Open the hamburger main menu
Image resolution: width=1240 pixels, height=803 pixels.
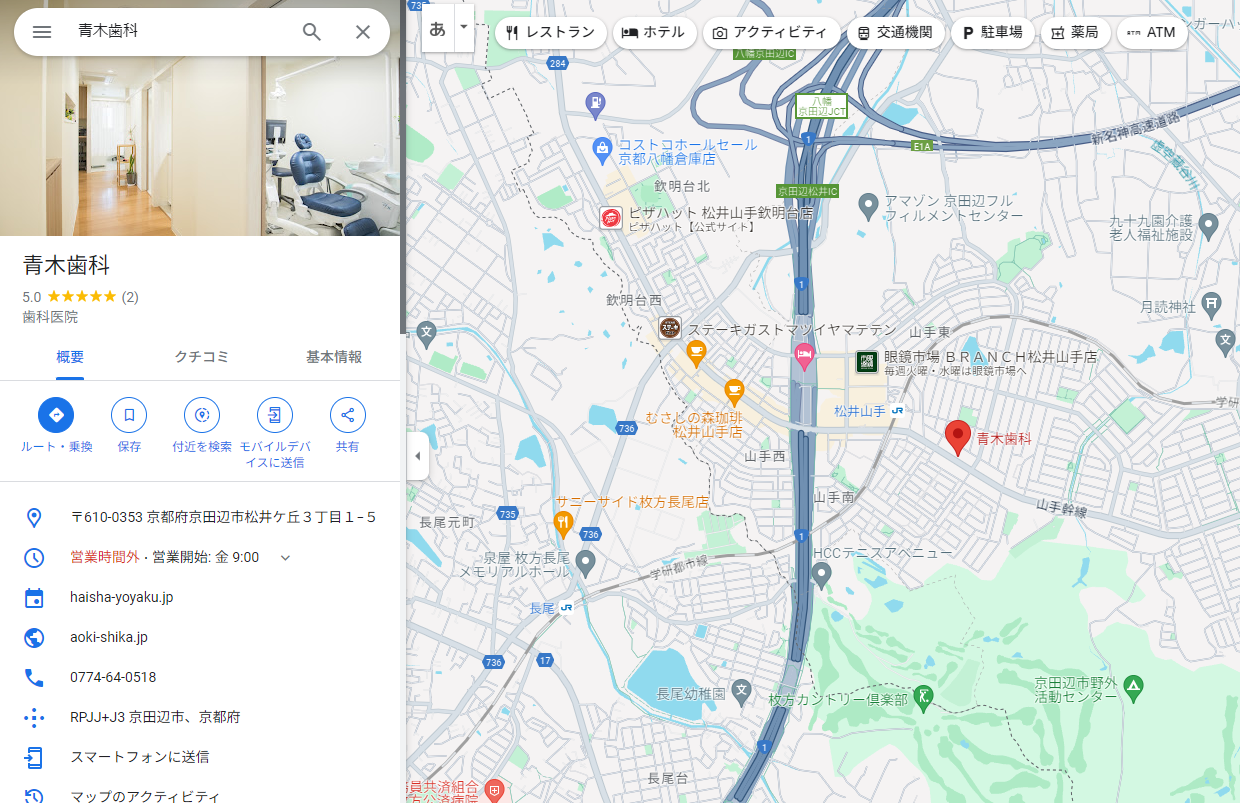tap(42, 32)
